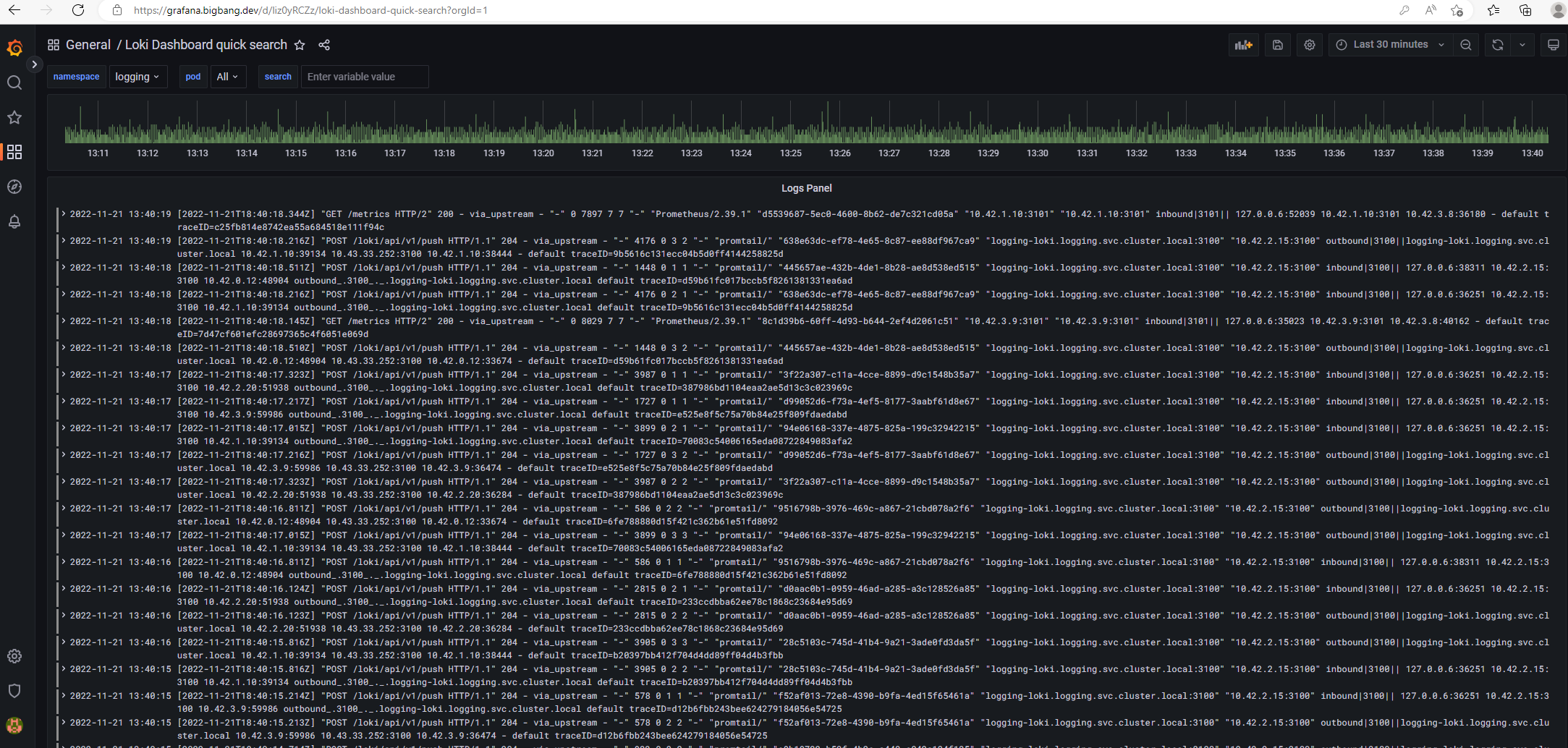Screen dimensions: 1568x748
Task: Open Alerting via the bell icon
Action: [x=14, y=222]
